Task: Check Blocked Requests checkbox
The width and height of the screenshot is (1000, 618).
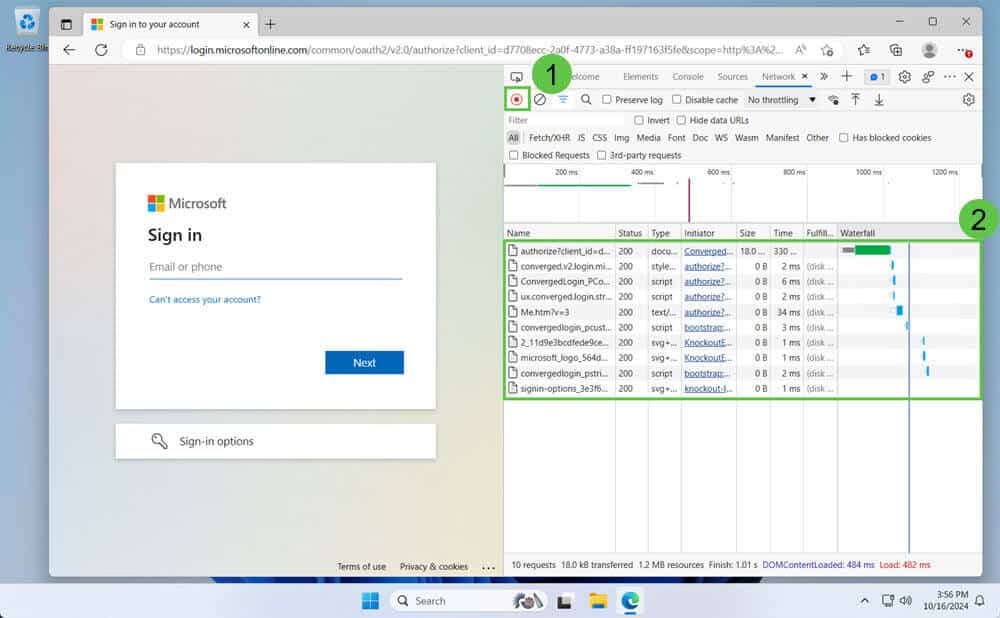Action: [x=513, y=155]
